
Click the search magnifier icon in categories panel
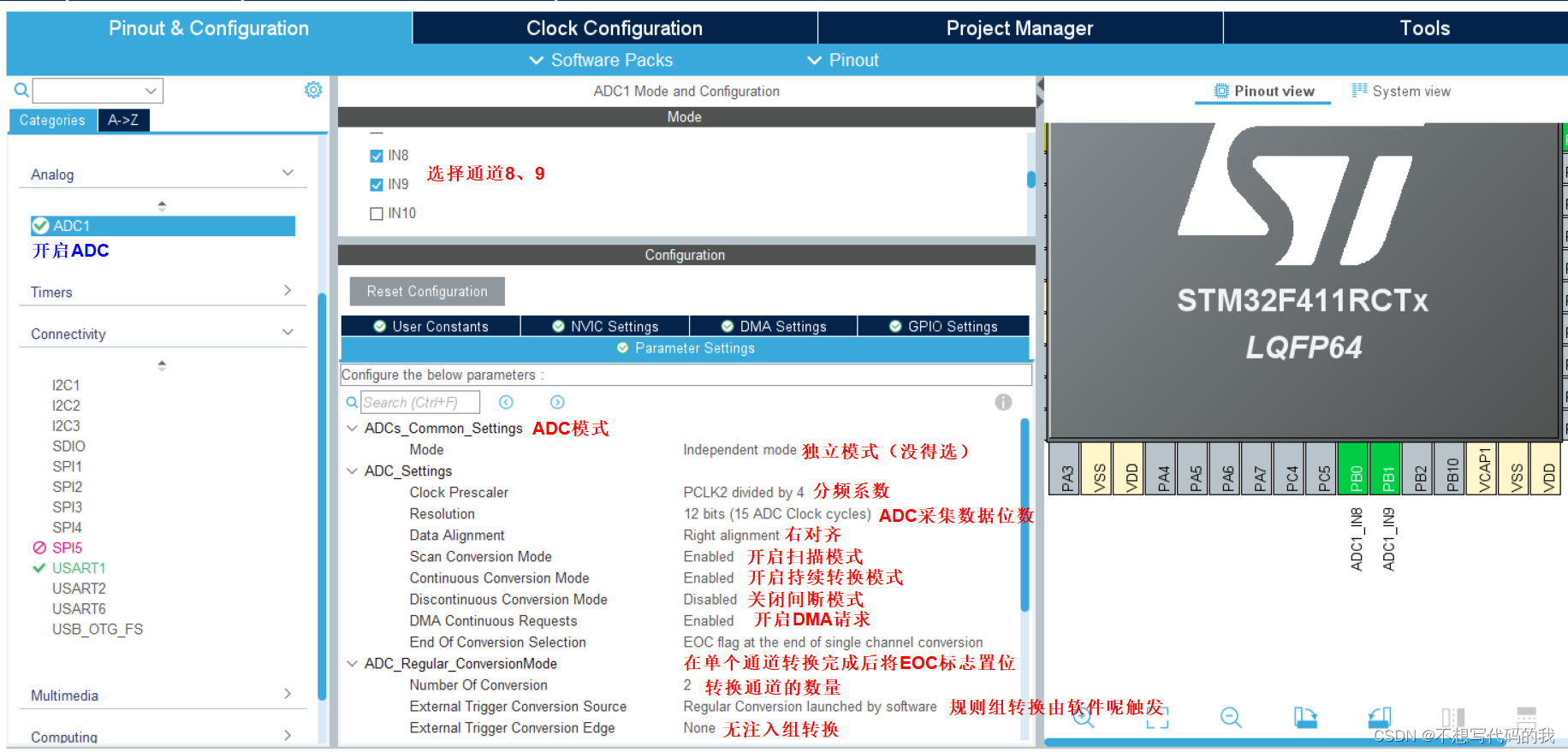click(x=21, y=90)
